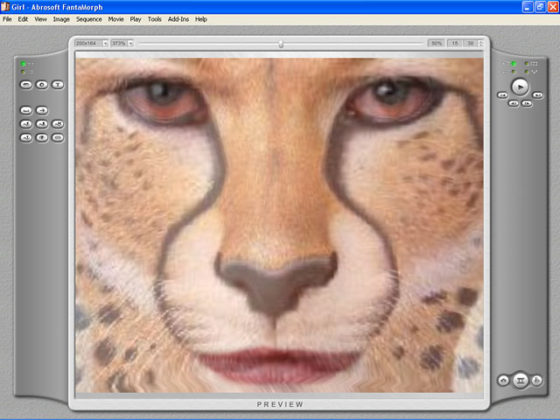The width and height of the screenshot is (560, 420).
Task: Toggle the dim indicator beside the grid symbol
Action: (x=526, y=64)
